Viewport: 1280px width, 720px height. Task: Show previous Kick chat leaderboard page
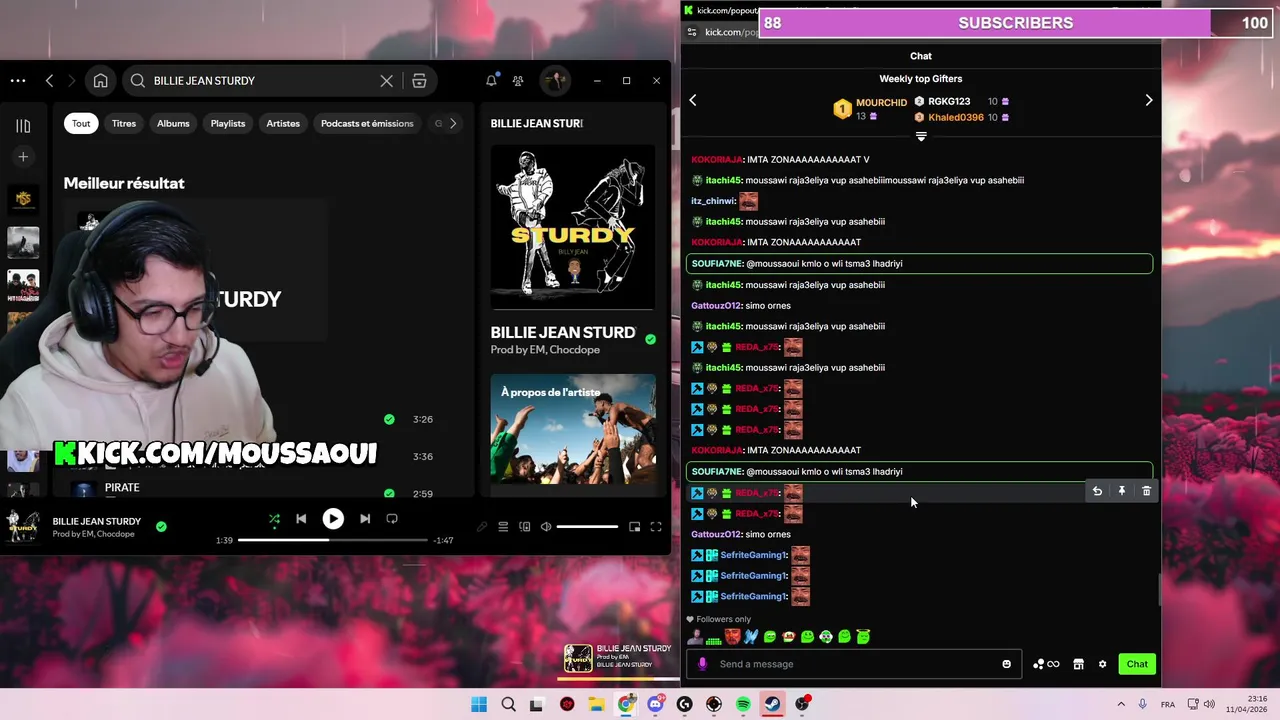point(692,100)
